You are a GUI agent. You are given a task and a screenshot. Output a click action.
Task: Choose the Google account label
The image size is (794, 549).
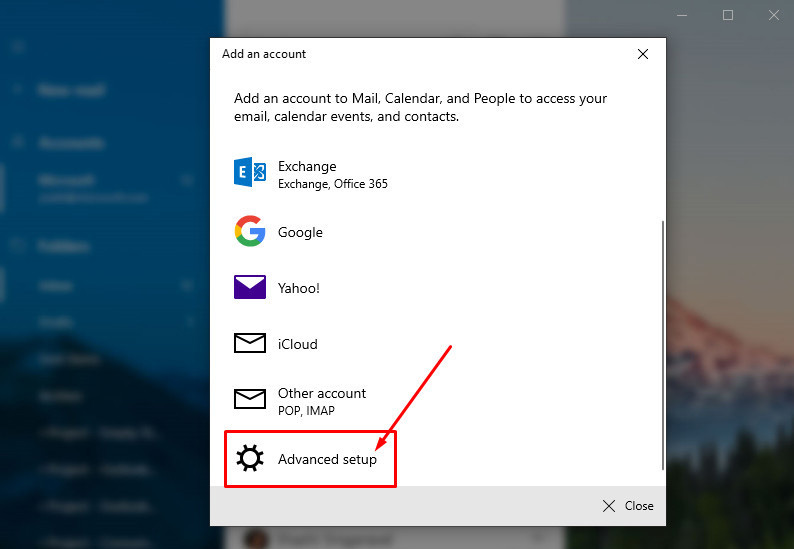pyautogui.click(x=300, y=232)
